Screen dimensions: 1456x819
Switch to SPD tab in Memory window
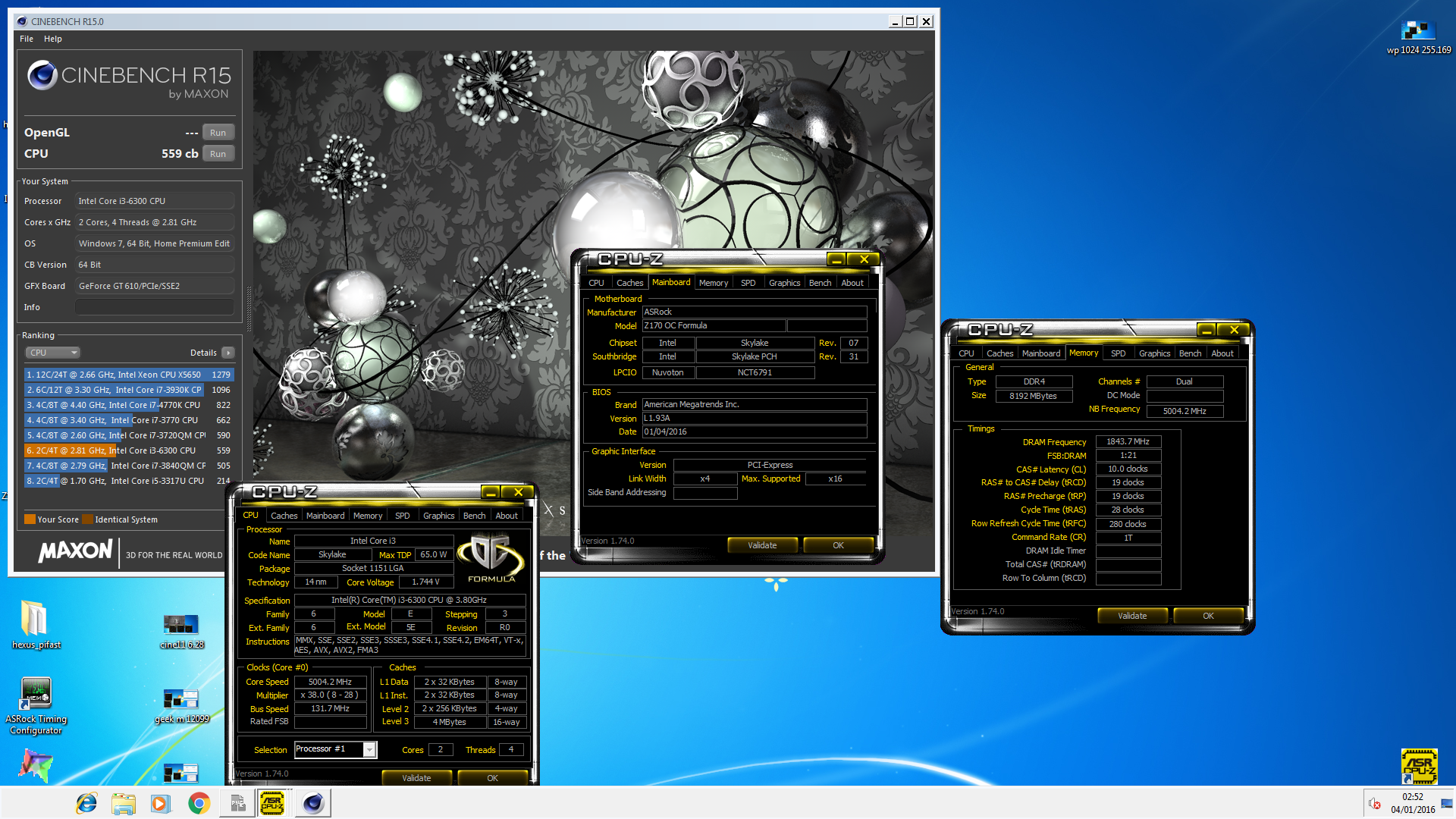pyautogui.click(x=1118, y=353)
